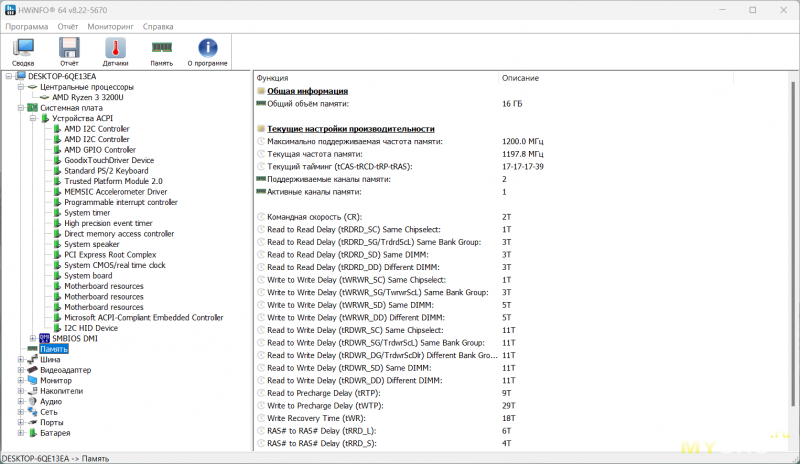Collapse the Центральные процессоры node

pos(21,87)
